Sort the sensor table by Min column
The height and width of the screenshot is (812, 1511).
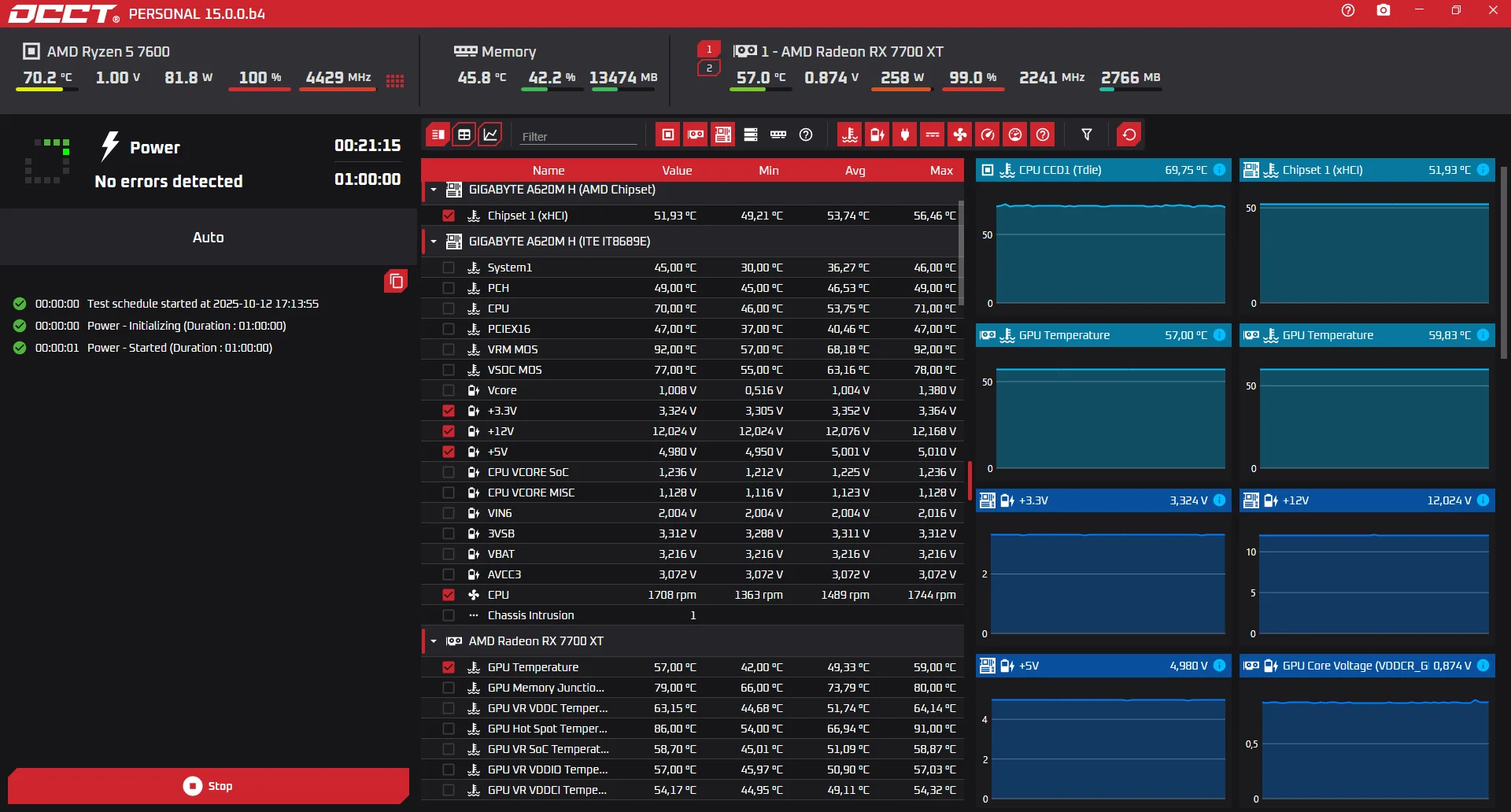coord(769,171)
